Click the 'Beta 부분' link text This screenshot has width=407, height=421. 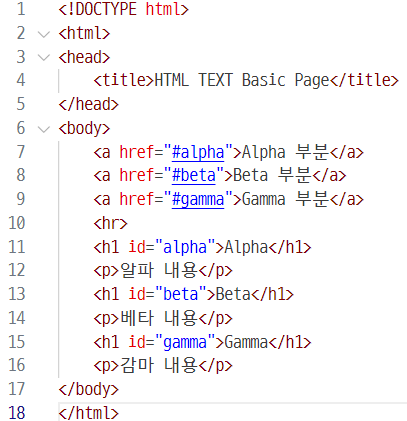pos(272,176)
